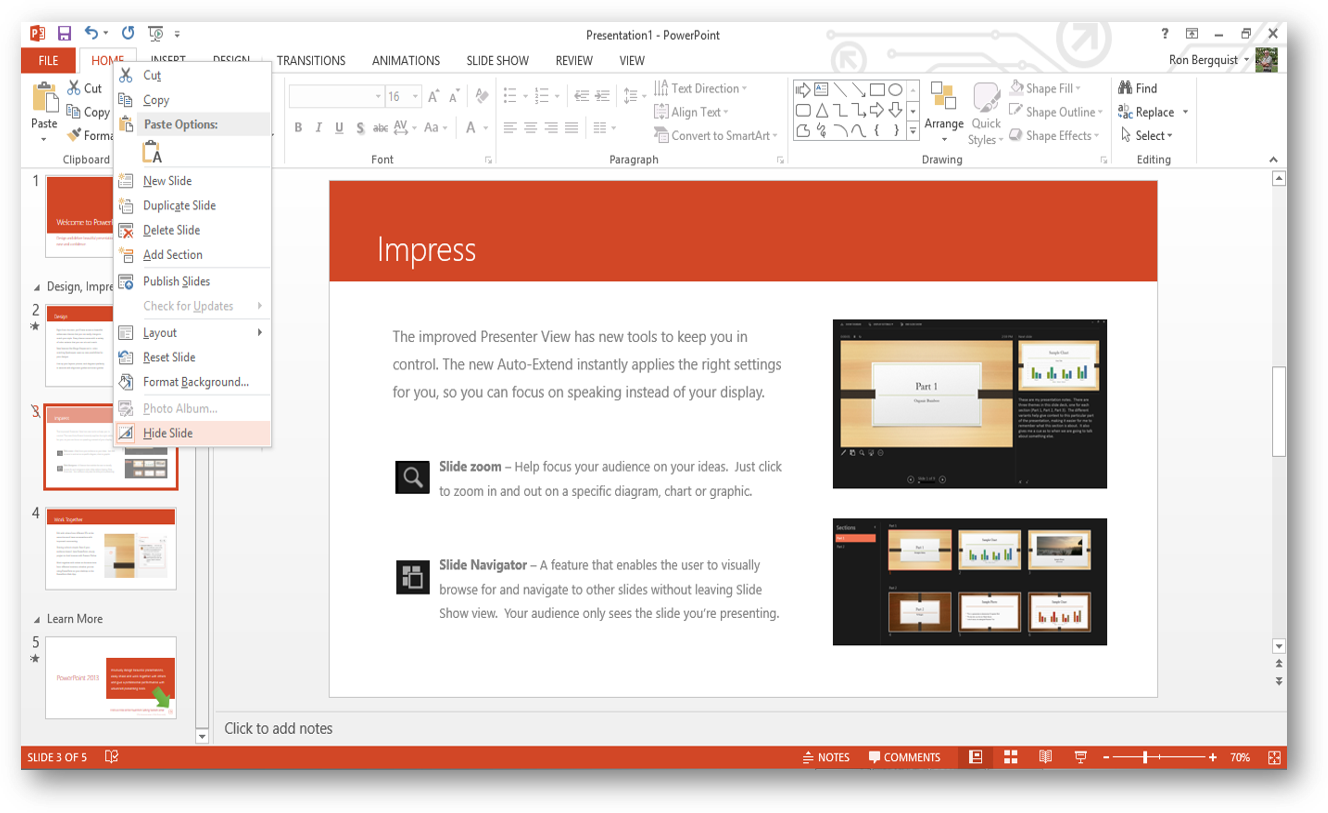
Task: Collapse the Learn More section
Action: pos(38,619)
